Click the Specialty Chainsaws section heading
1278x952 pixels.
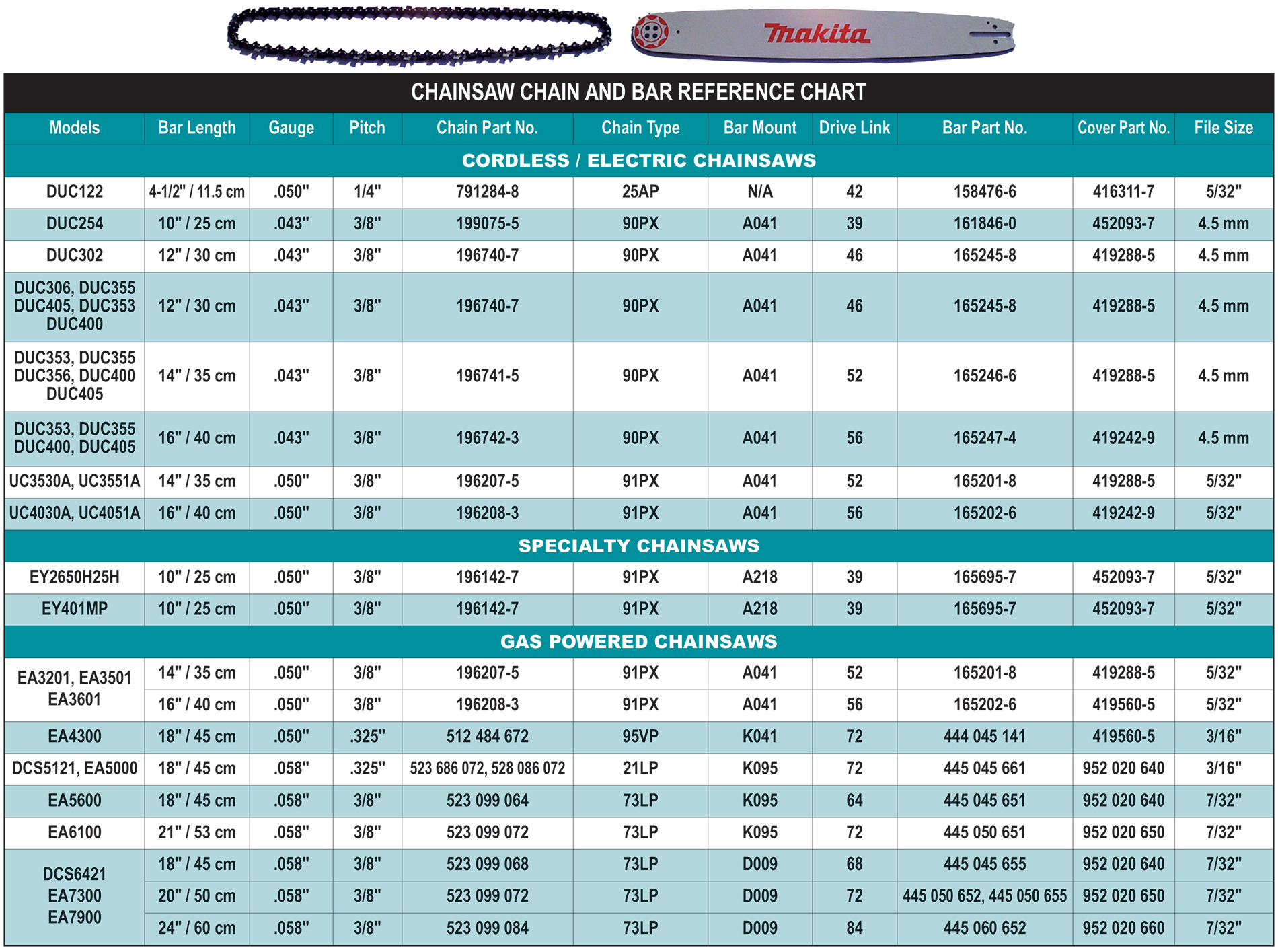(638, 546)
